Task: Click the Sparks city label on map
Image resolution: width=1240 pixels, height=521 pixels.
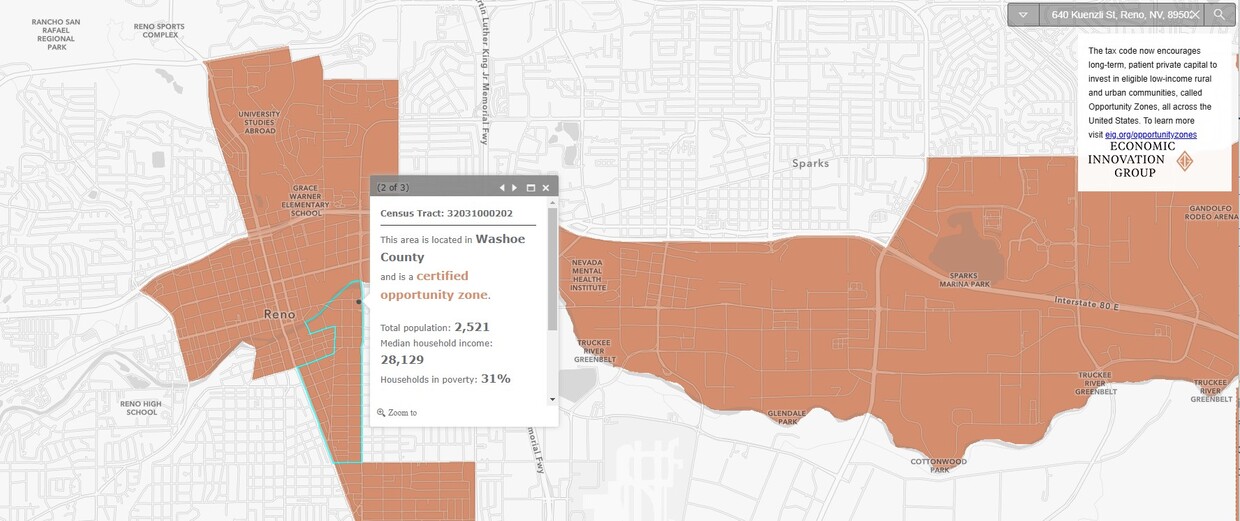Action: [810, 163]
